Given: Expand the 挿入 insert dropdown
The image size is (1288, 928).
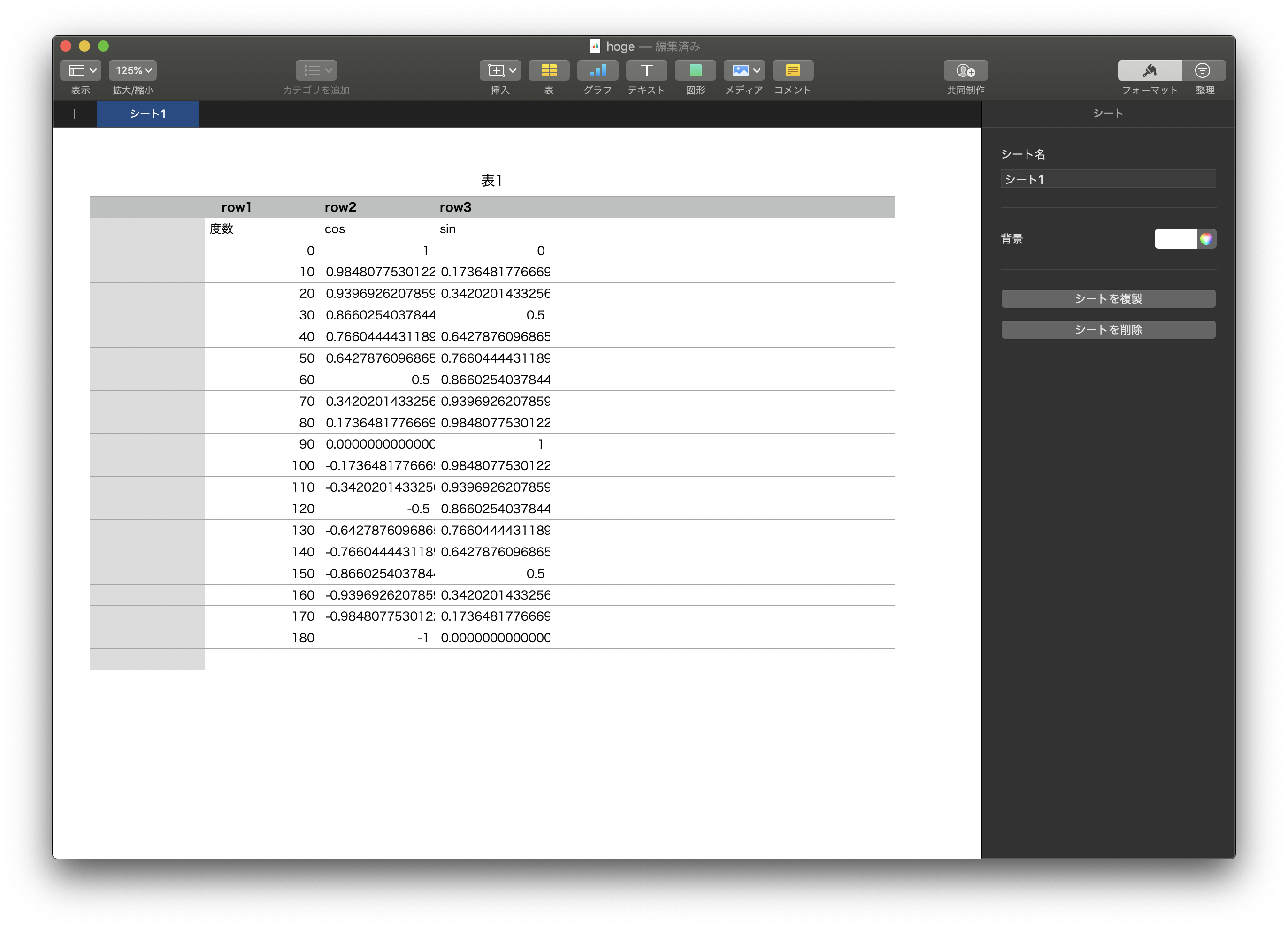Looking at the screenshot, I should coord(499,70).
